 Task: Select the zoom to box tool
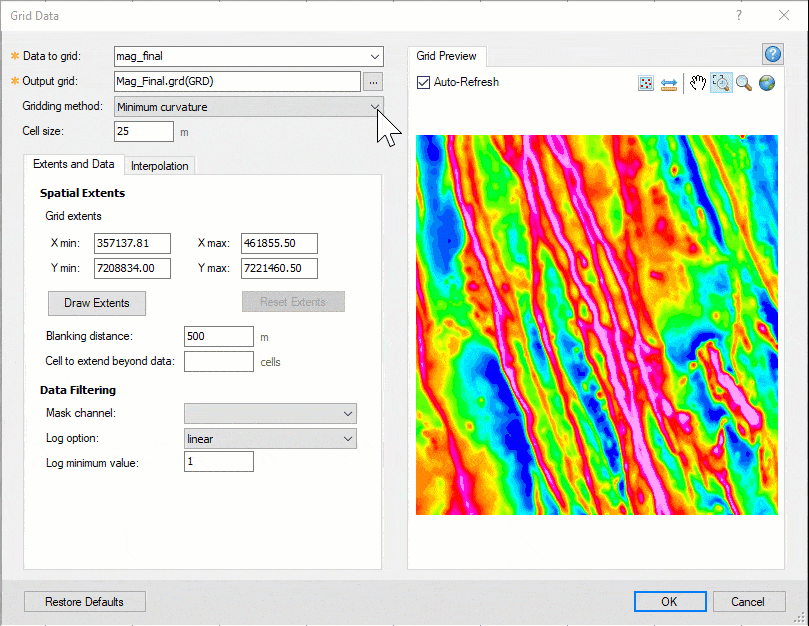721,83
